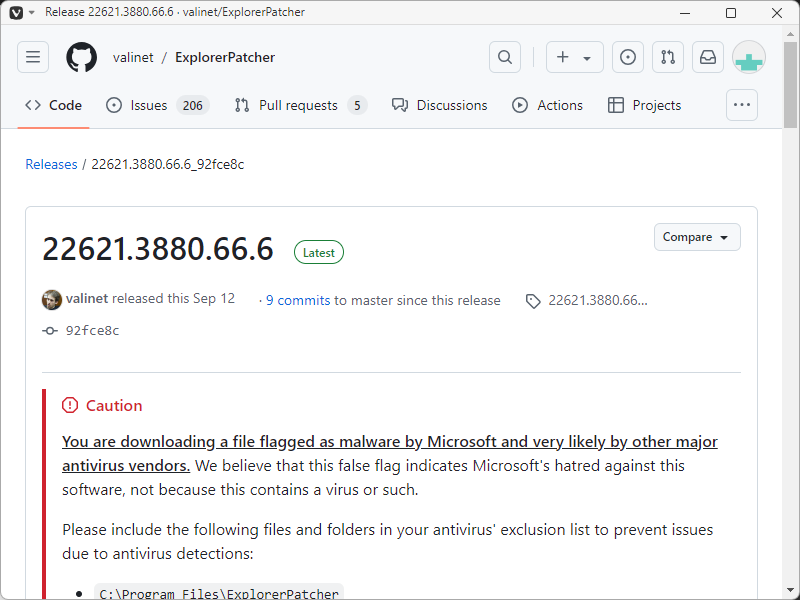Screen dimensions: 800x600
Task: Switch to the Discussions tab
Action: pos(439,105)
